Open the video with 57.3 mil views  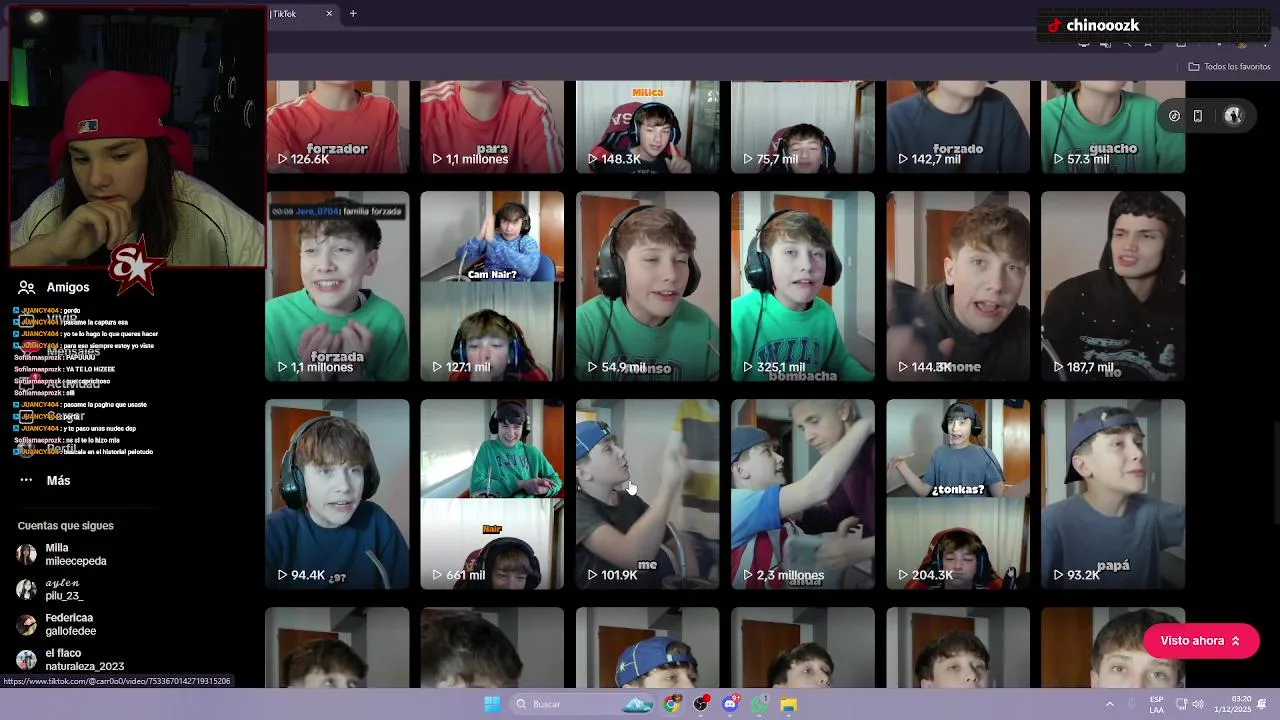click(1113, 127)
